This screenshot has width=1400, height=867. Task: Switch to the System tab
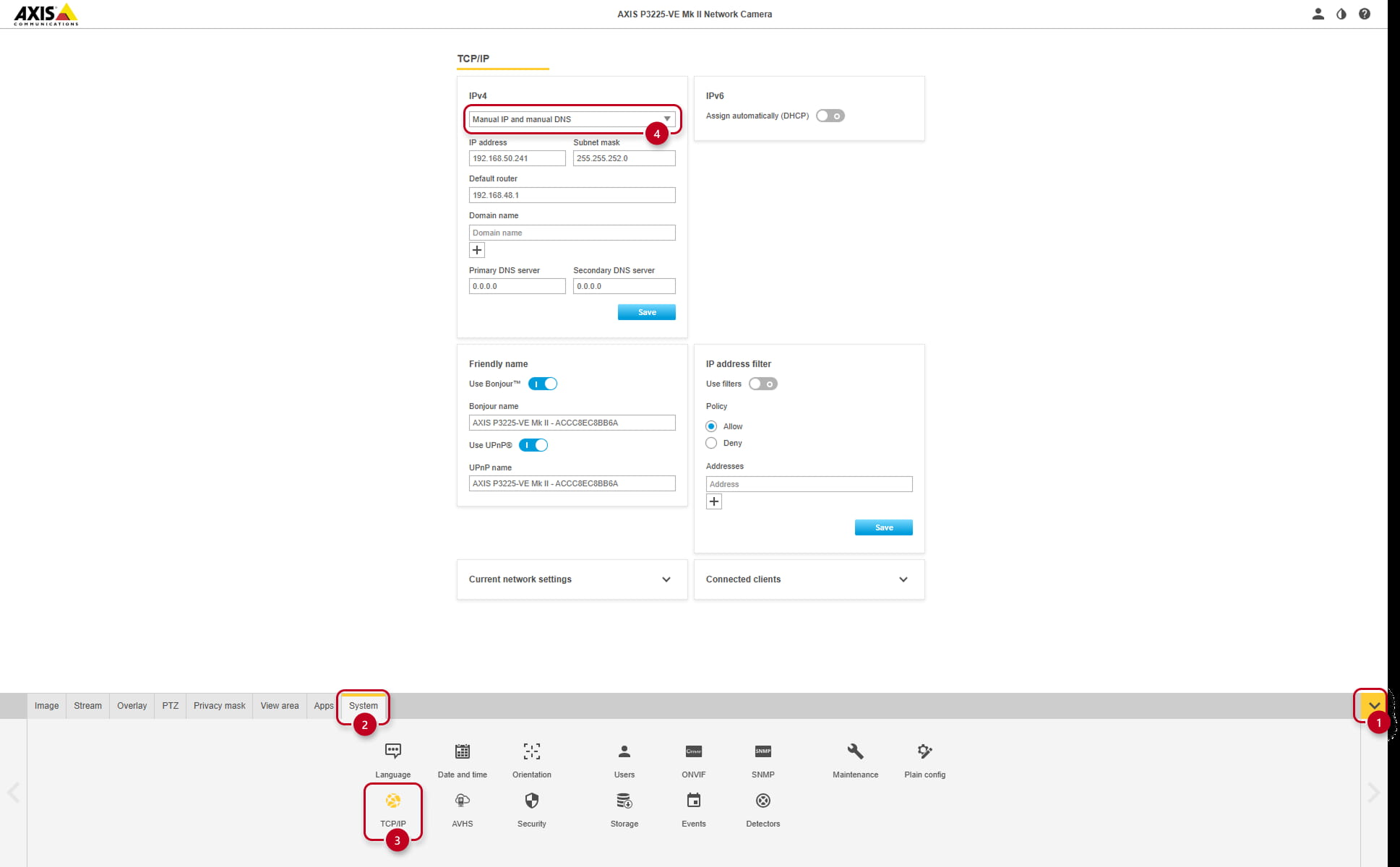363,706
